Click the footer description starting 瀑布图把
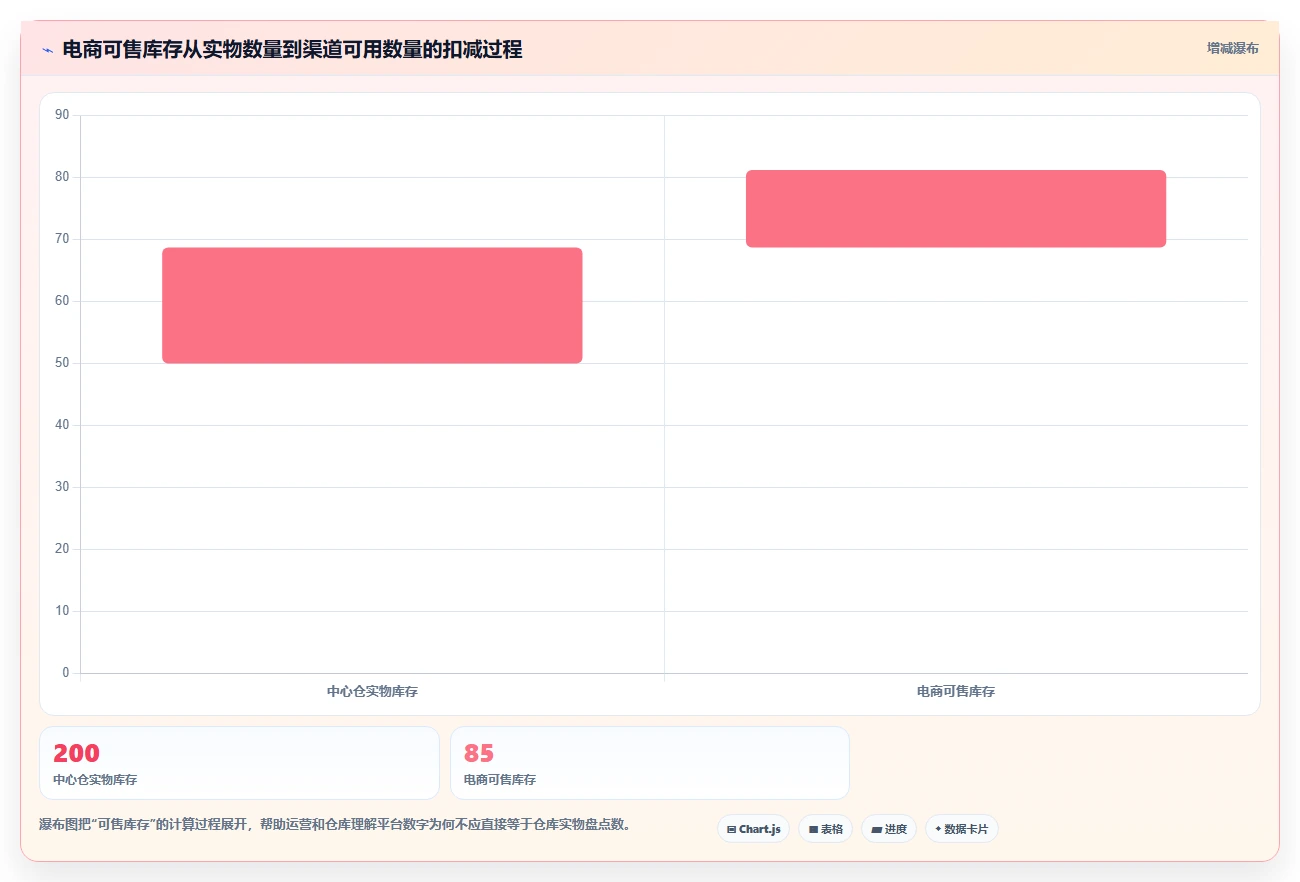Screen dimensions: 1300x882 pos(335,825)
